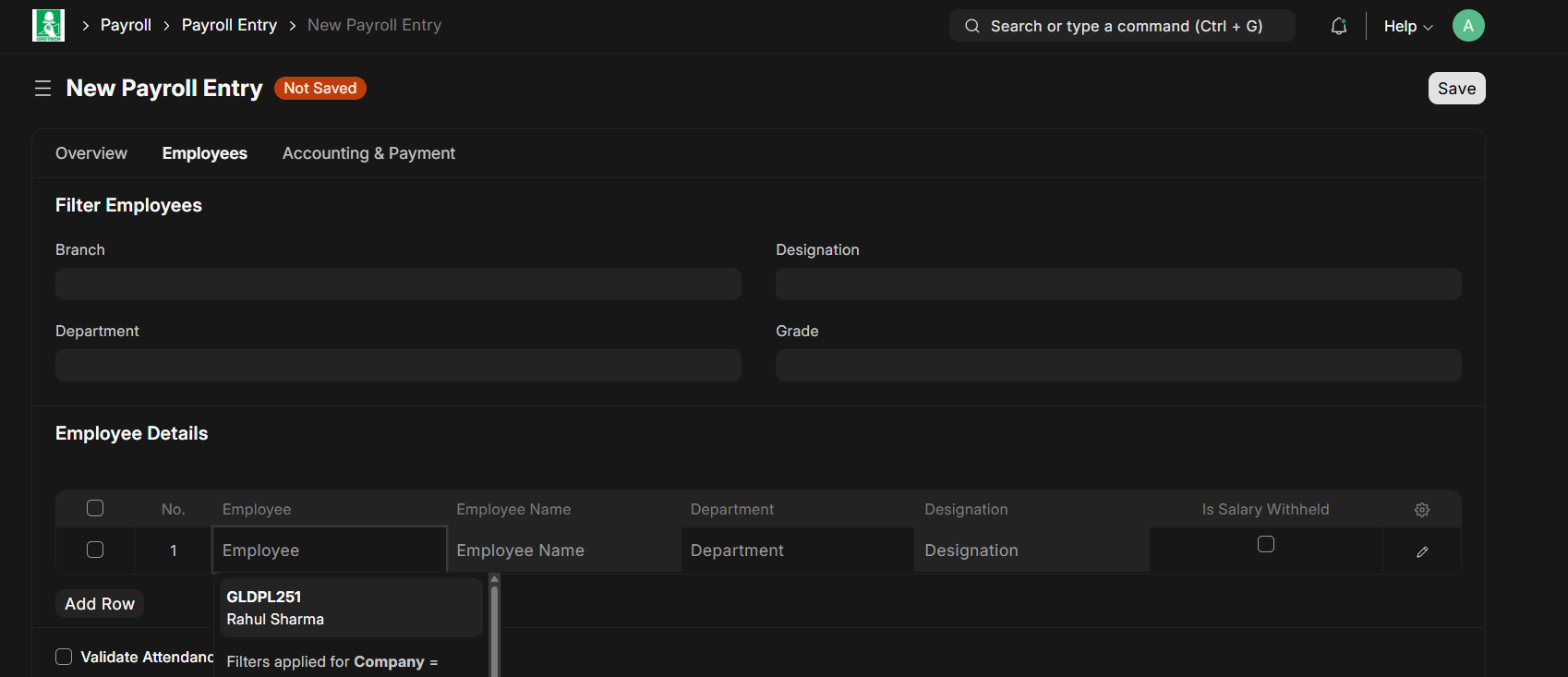The width and height of the screenshot is (1568, 677).
Task: Switch to the Overview tab
Action: (x=91, y=153)
